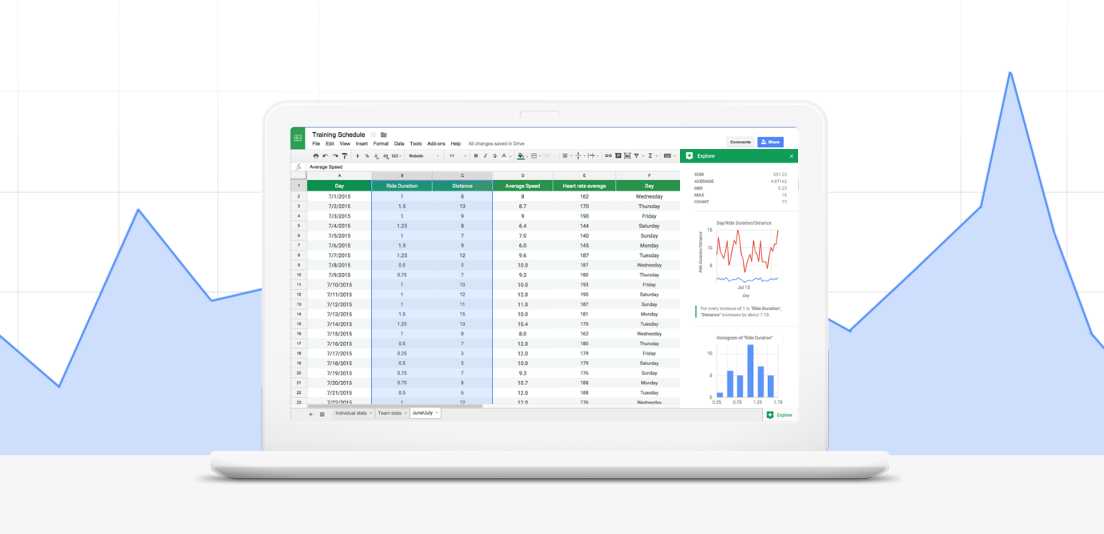Switch to the Team stats sheet tab

tap(389, 413)
